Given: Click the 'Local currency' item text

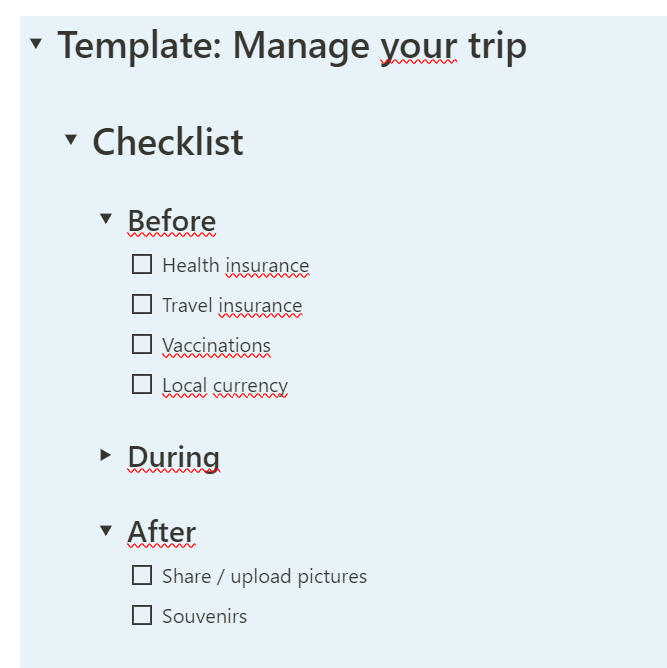Looking at the screenshot, I should [x=225, y=386].
